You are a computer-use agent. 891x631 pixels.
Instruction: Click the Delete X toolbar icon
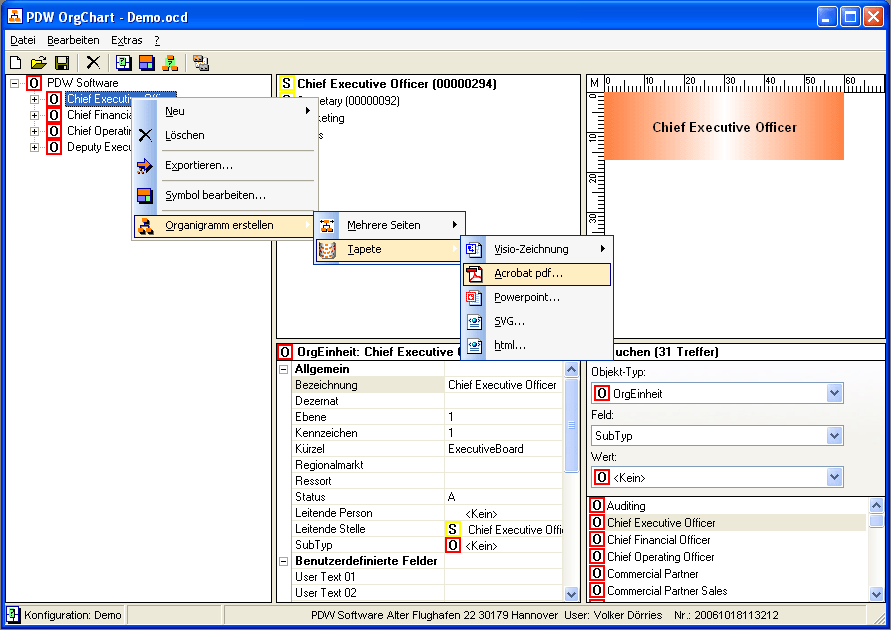[x=93, y=63]
